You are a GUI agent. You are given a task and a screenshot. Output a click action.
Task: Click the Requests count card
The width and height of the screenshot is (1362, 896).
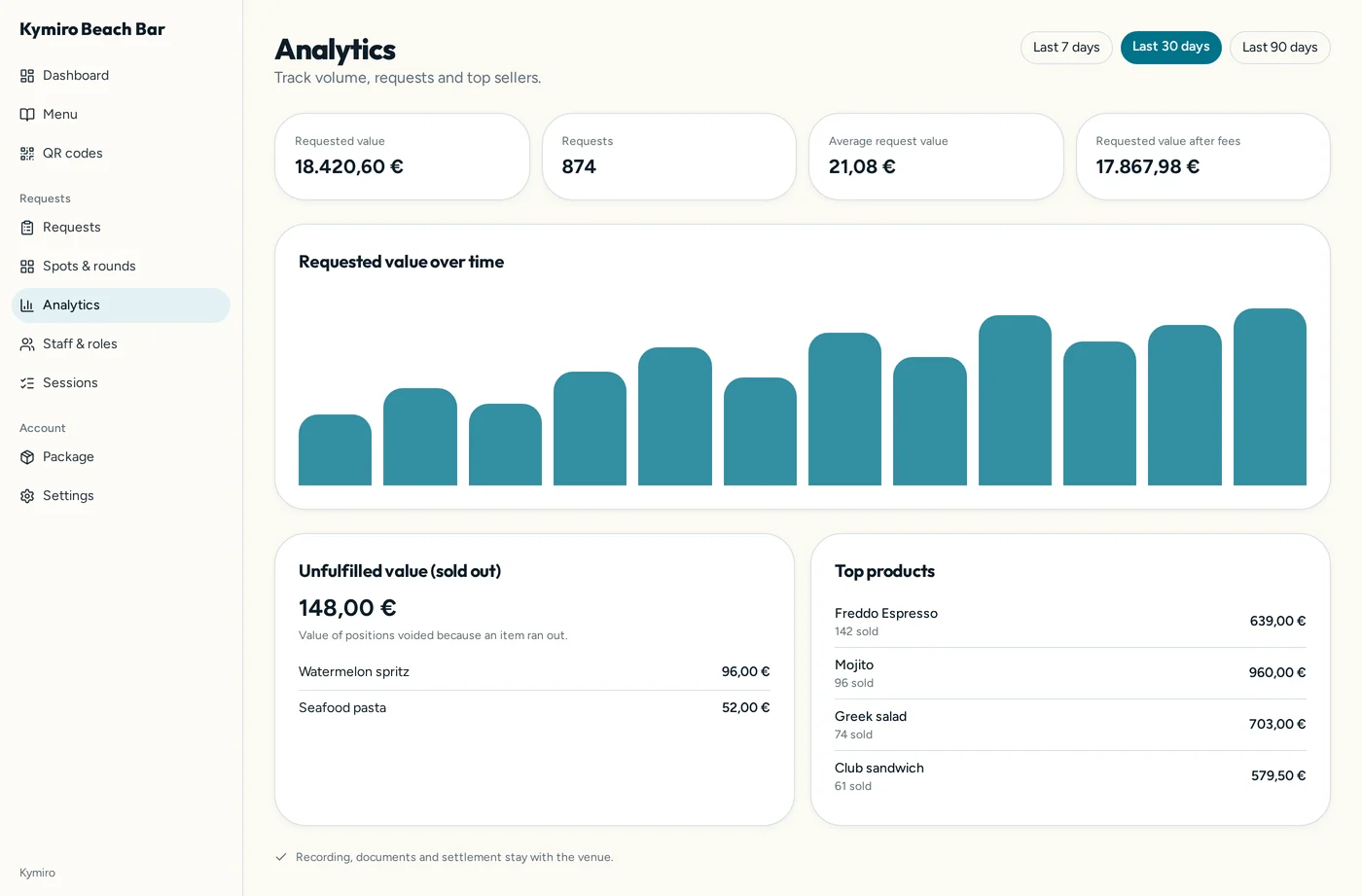[669, 157]
